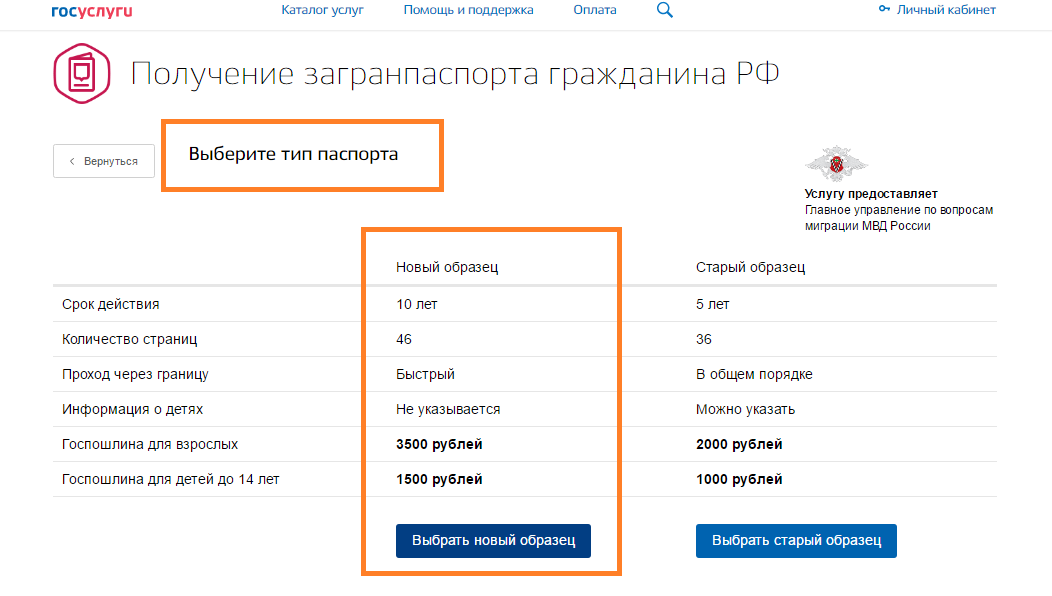1052x596 pixels.
Task: Click the Вернуться button
Action: [104, 161]
